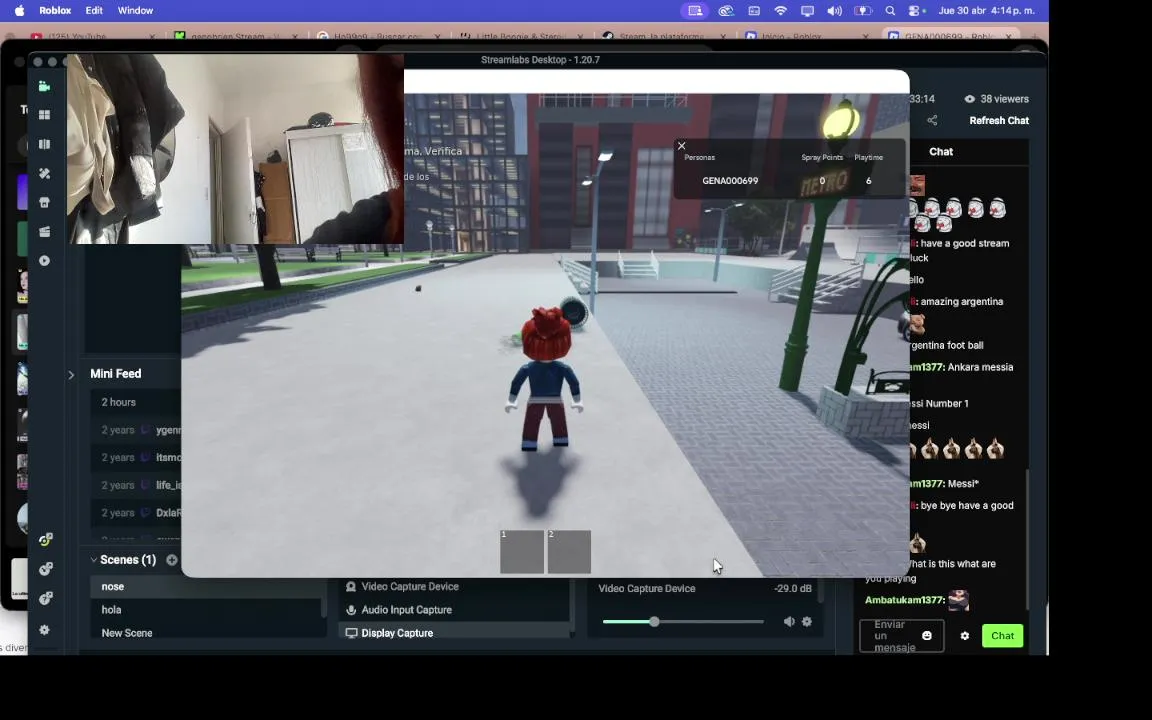Open the green-highlighted link icon in lower sidebar
Screen dimensions: 1152x720
pyautogui.click(x=46, y=540)
